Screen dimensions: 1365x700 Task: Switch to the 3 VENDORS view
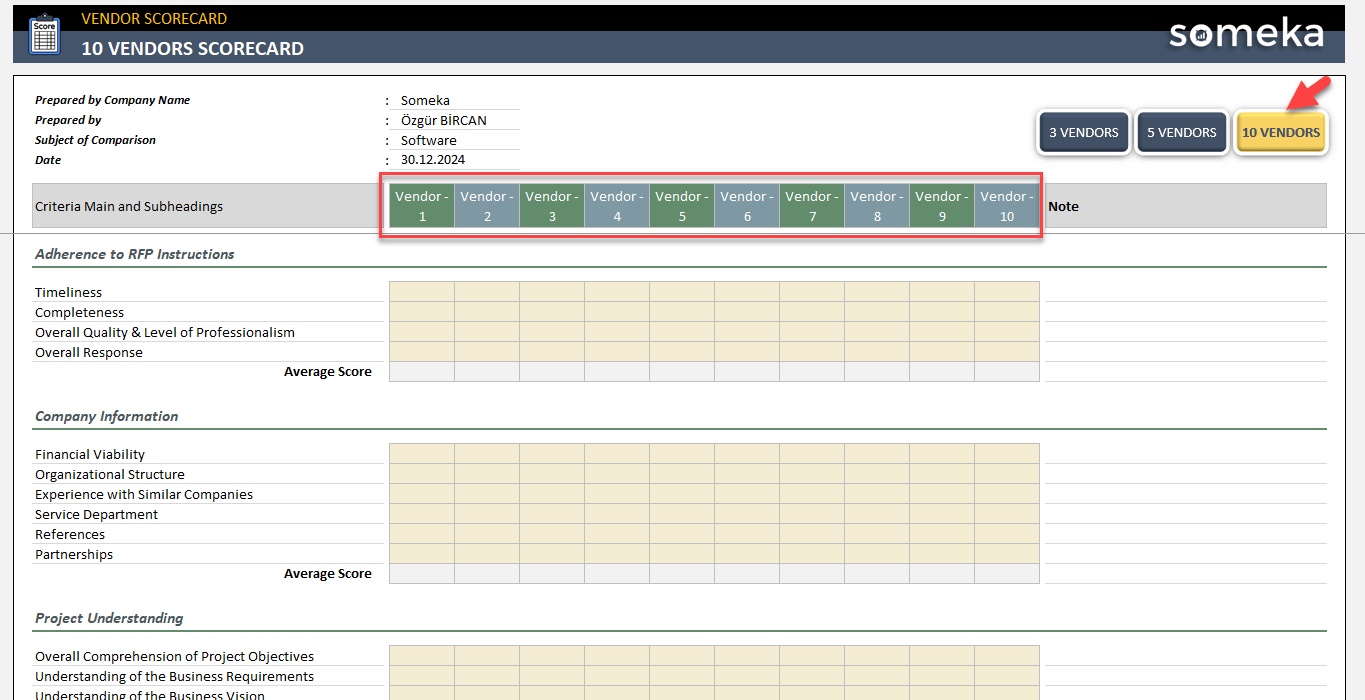[1083, 132]
